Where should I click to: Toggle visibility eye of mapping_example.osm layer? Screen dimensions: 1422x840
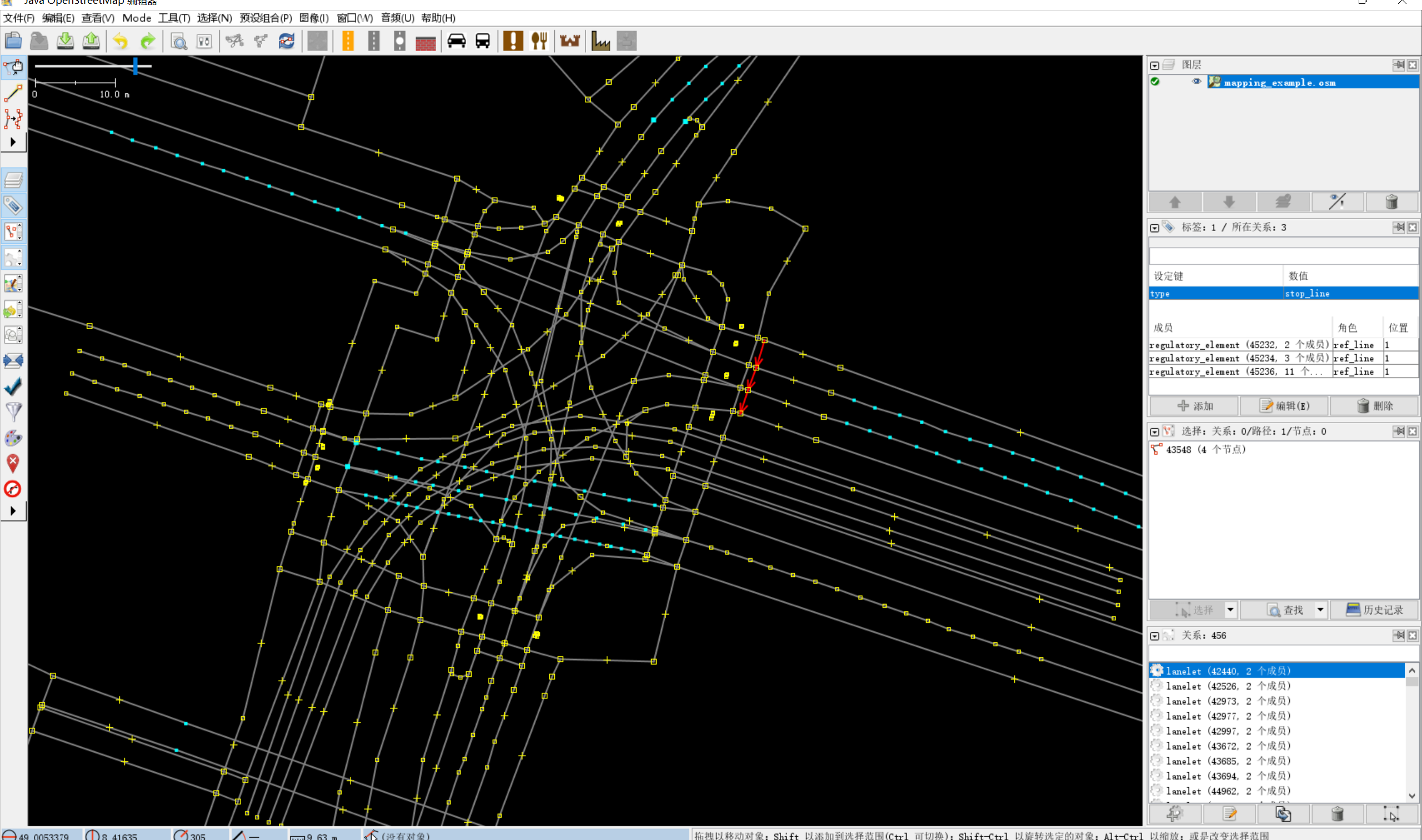pyautogui.click(x=1196, y=82)
